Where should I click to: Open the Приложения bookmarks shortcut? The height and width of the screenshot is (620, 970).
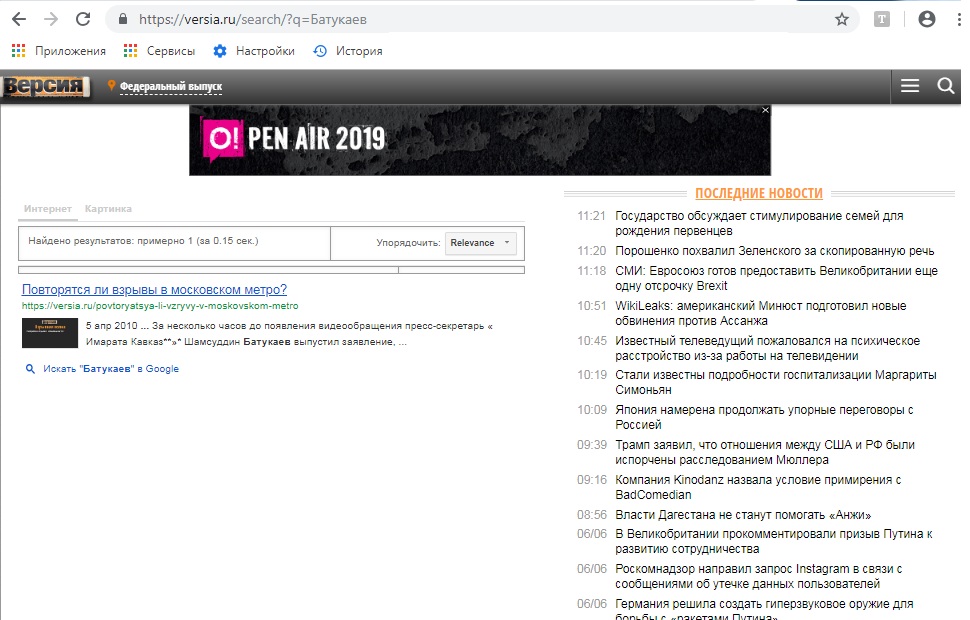59,51
